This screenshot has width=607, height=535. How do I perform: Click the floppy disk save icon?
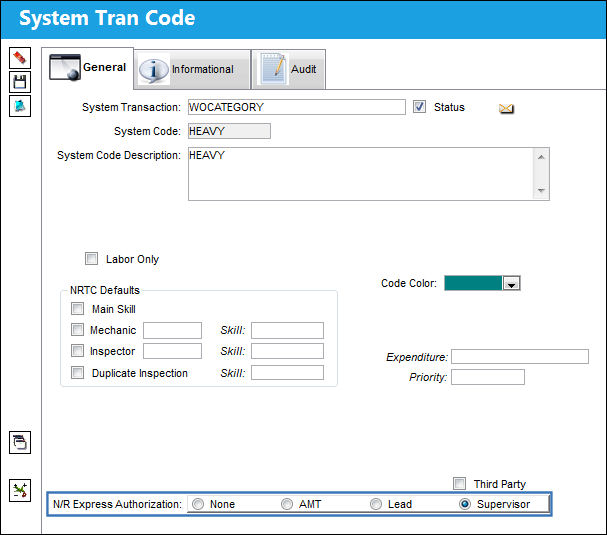(20, 82)
